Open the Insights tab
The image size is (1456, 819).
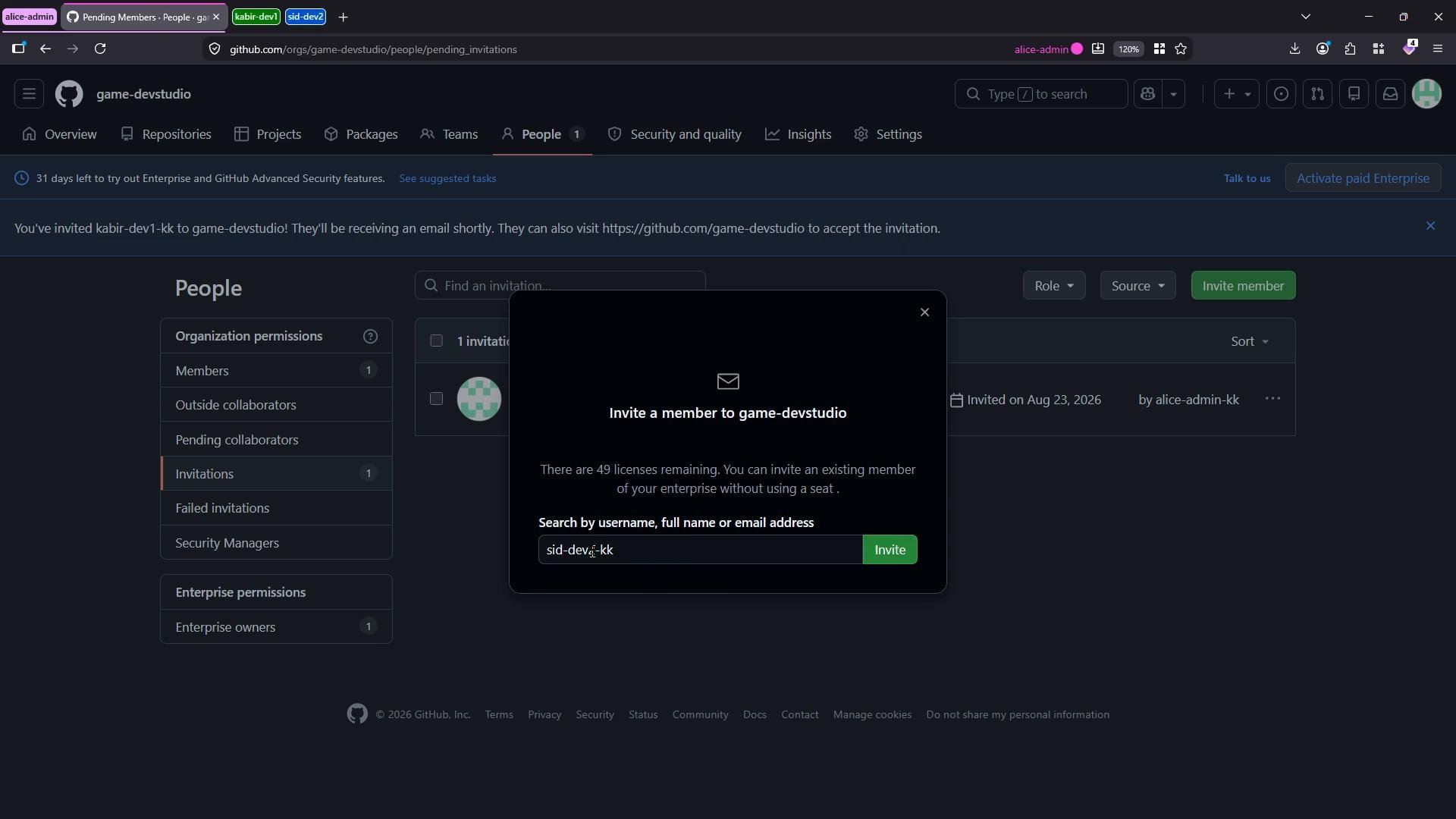798,134
